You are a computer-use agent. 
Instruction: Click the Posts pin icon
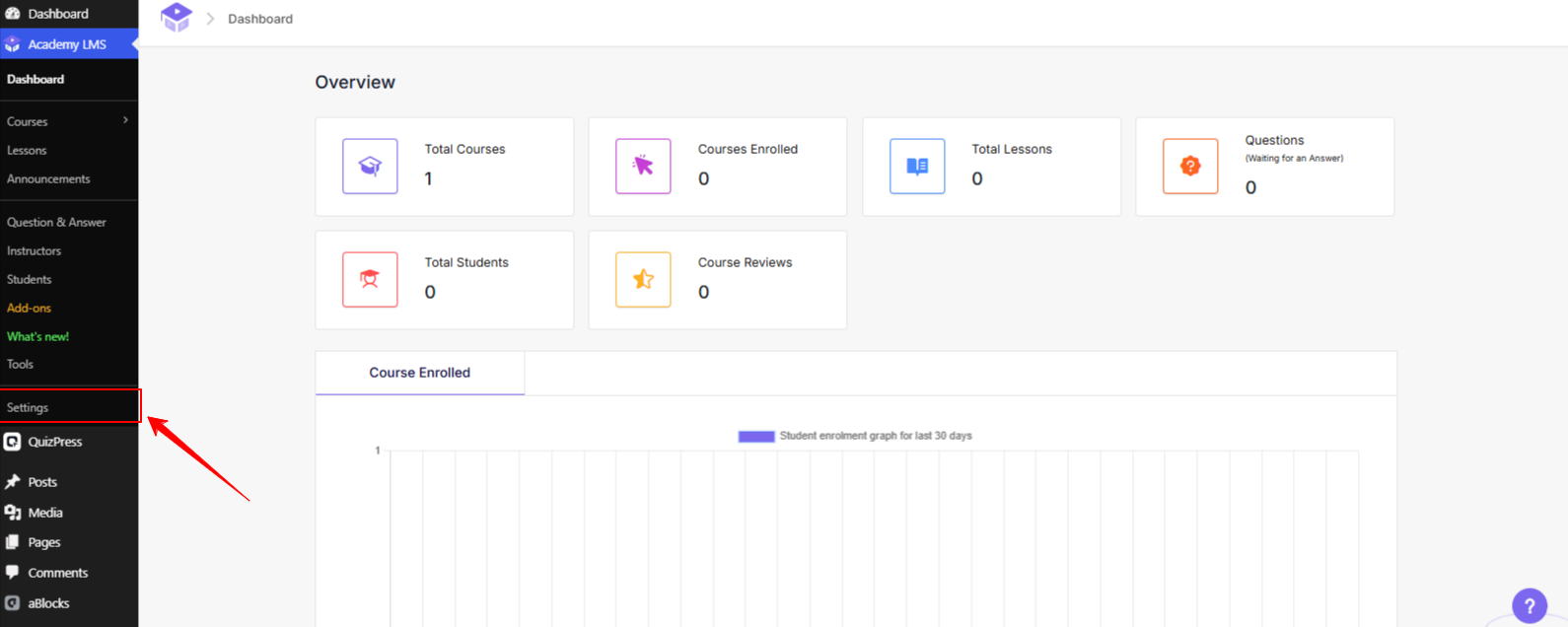pos(13,482)
